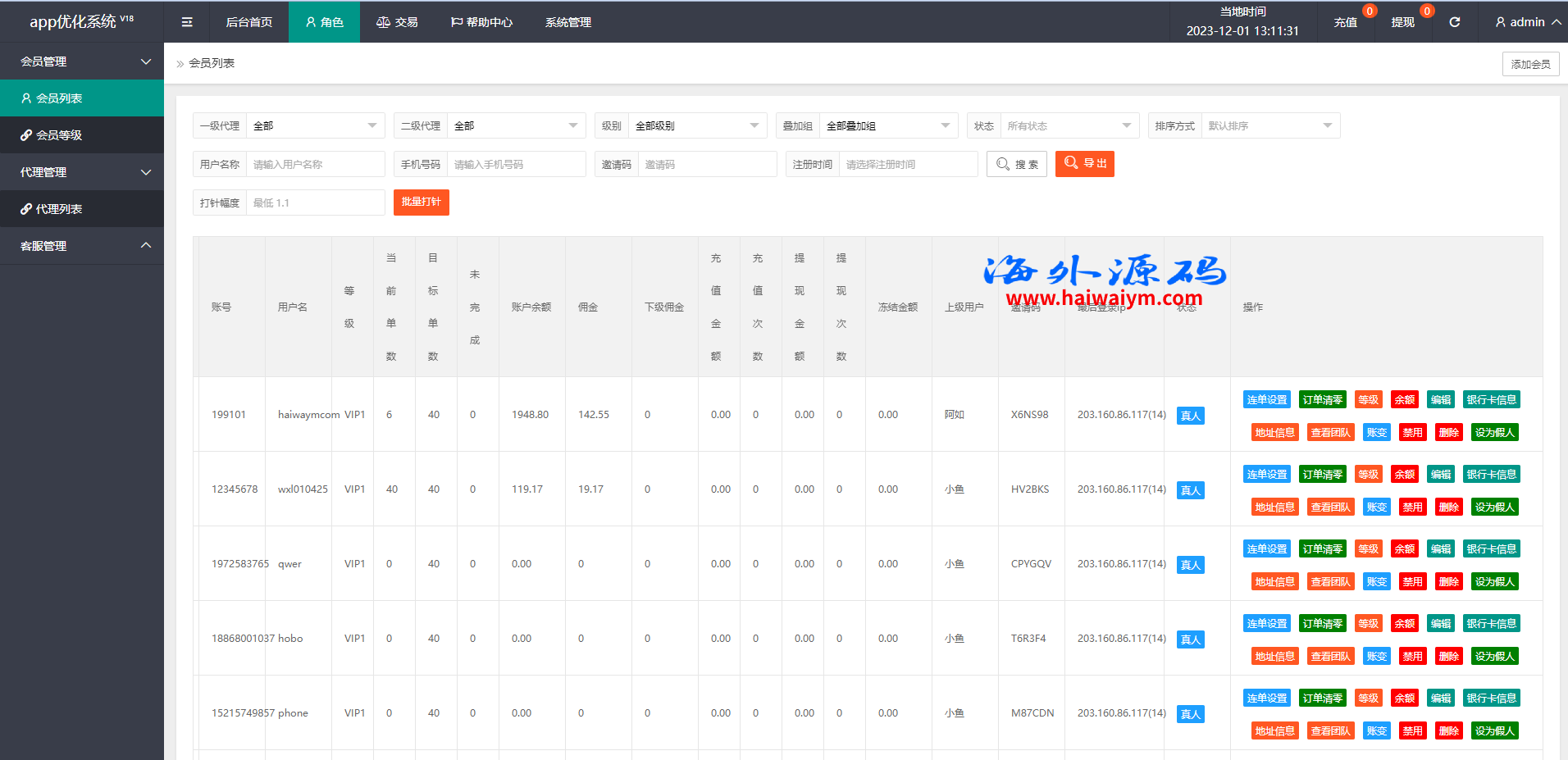The image size is (1568, 760).
Task: Click the 充值 recharge notification badge
Action: 1369,11
